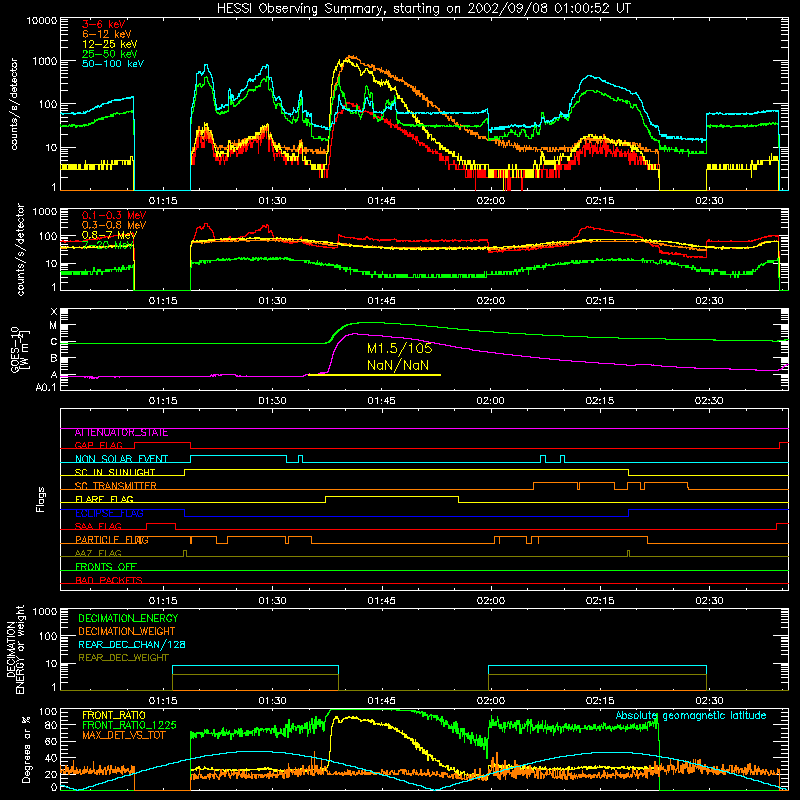Click the yellow flare duration bar in GOES panel

(374, 375)
